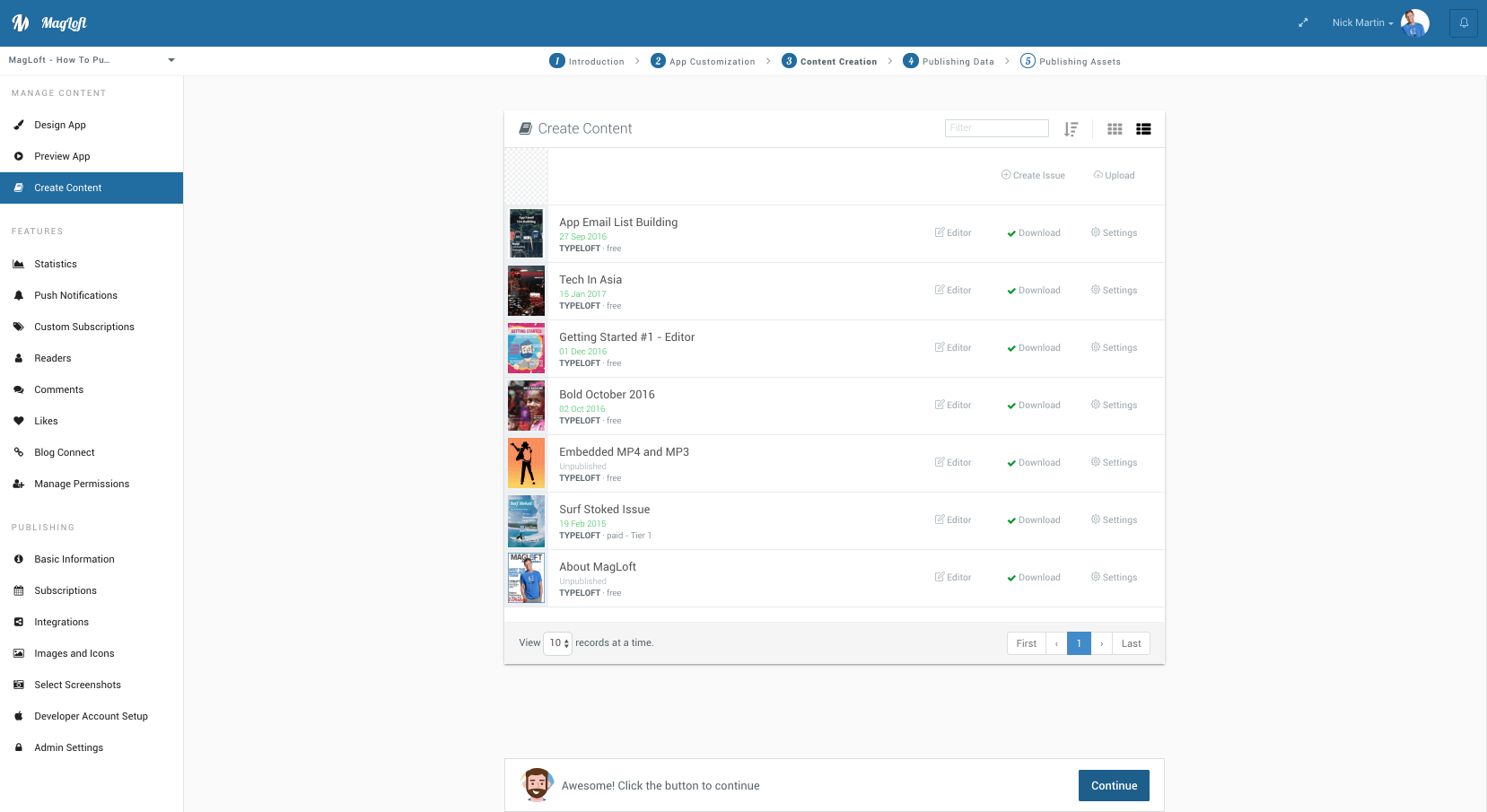1487x812 pixels.
Task: Open the Nick Martin user menu
Action: [1362, 23]
